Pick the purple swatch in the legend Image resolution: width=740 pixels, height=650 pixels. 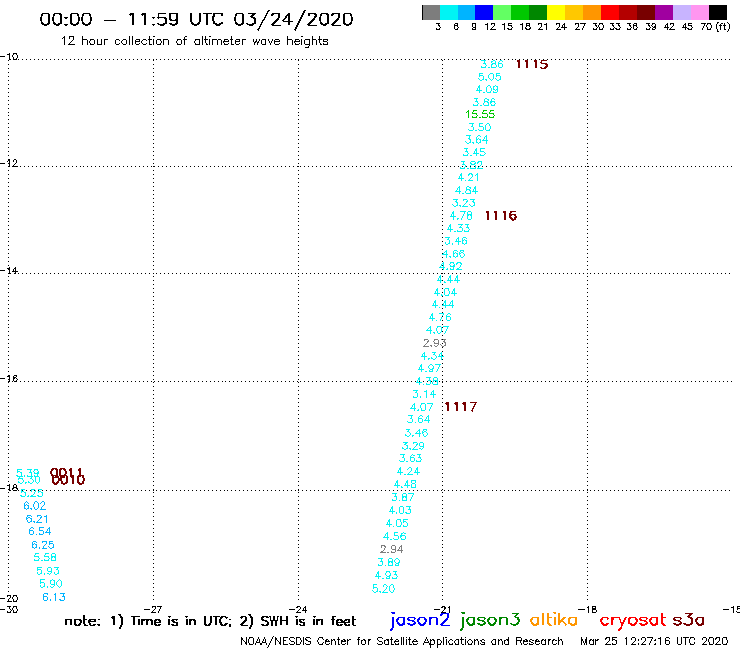click(x=663, y=12)
